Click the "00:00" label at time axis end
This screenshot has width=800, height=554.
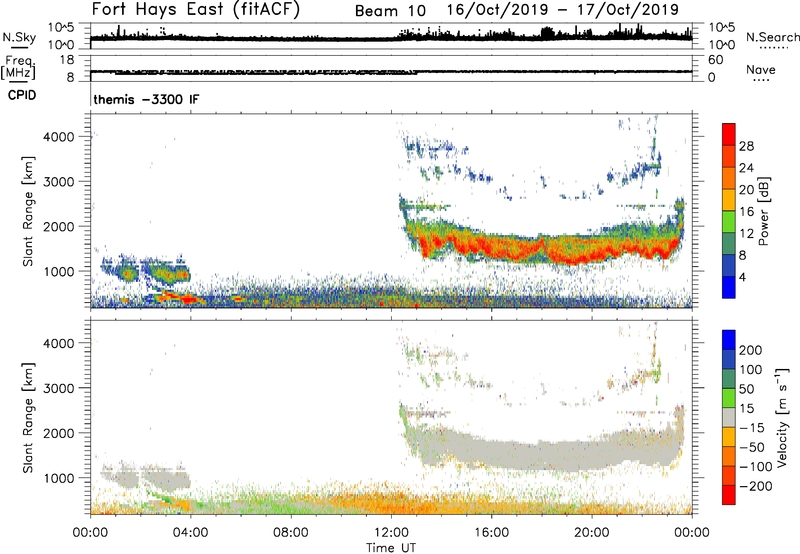click(x=692, y=533)
